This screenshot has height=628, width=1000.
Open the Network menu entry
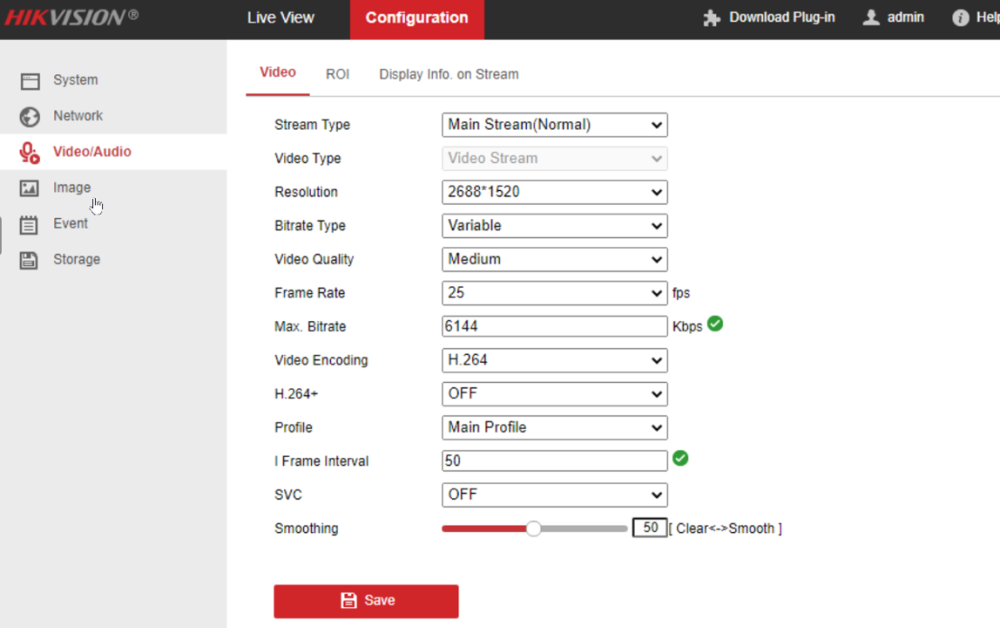tap(113, 116)
